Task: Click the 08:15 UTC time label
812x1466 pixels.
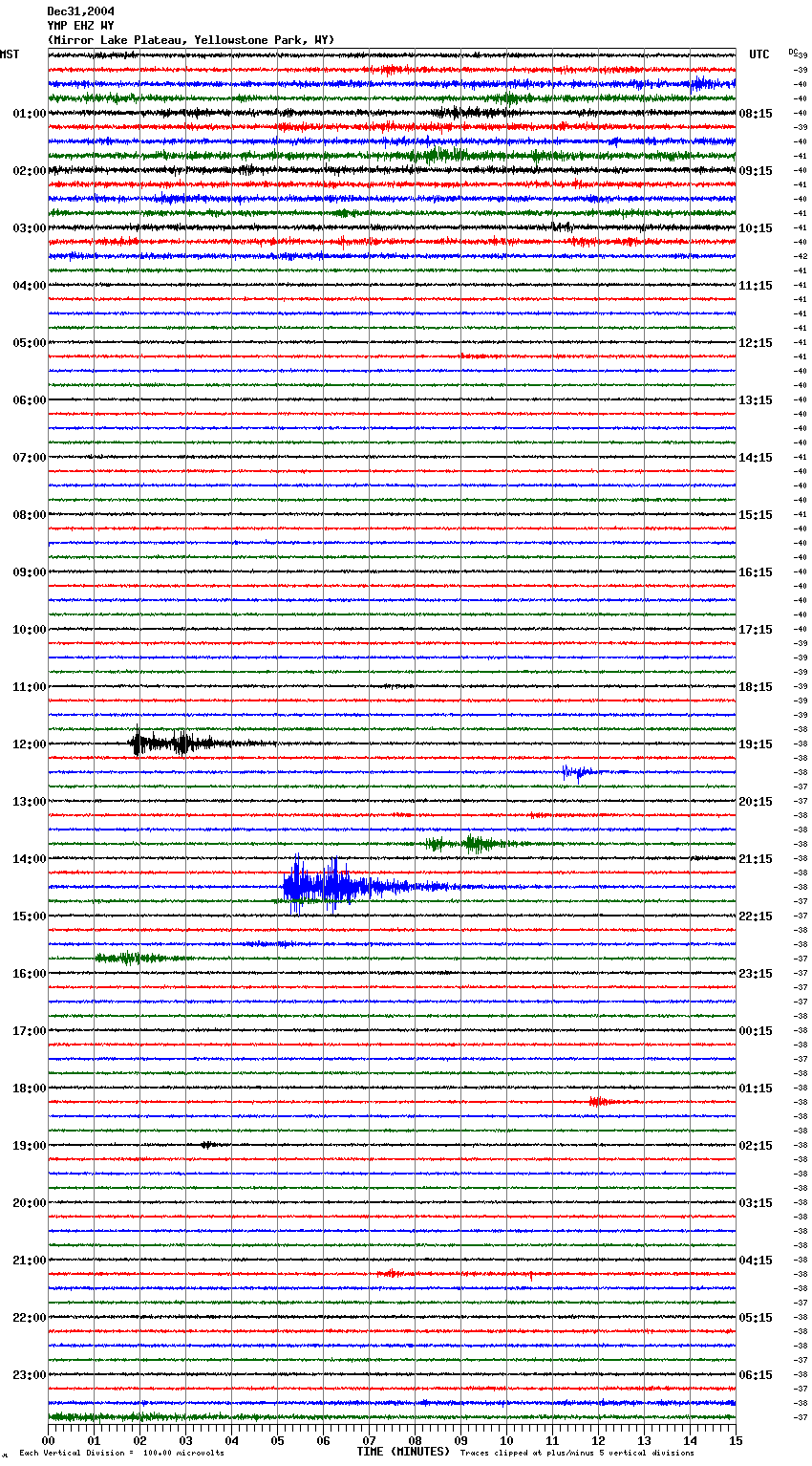Action: [x=756, y=114]
